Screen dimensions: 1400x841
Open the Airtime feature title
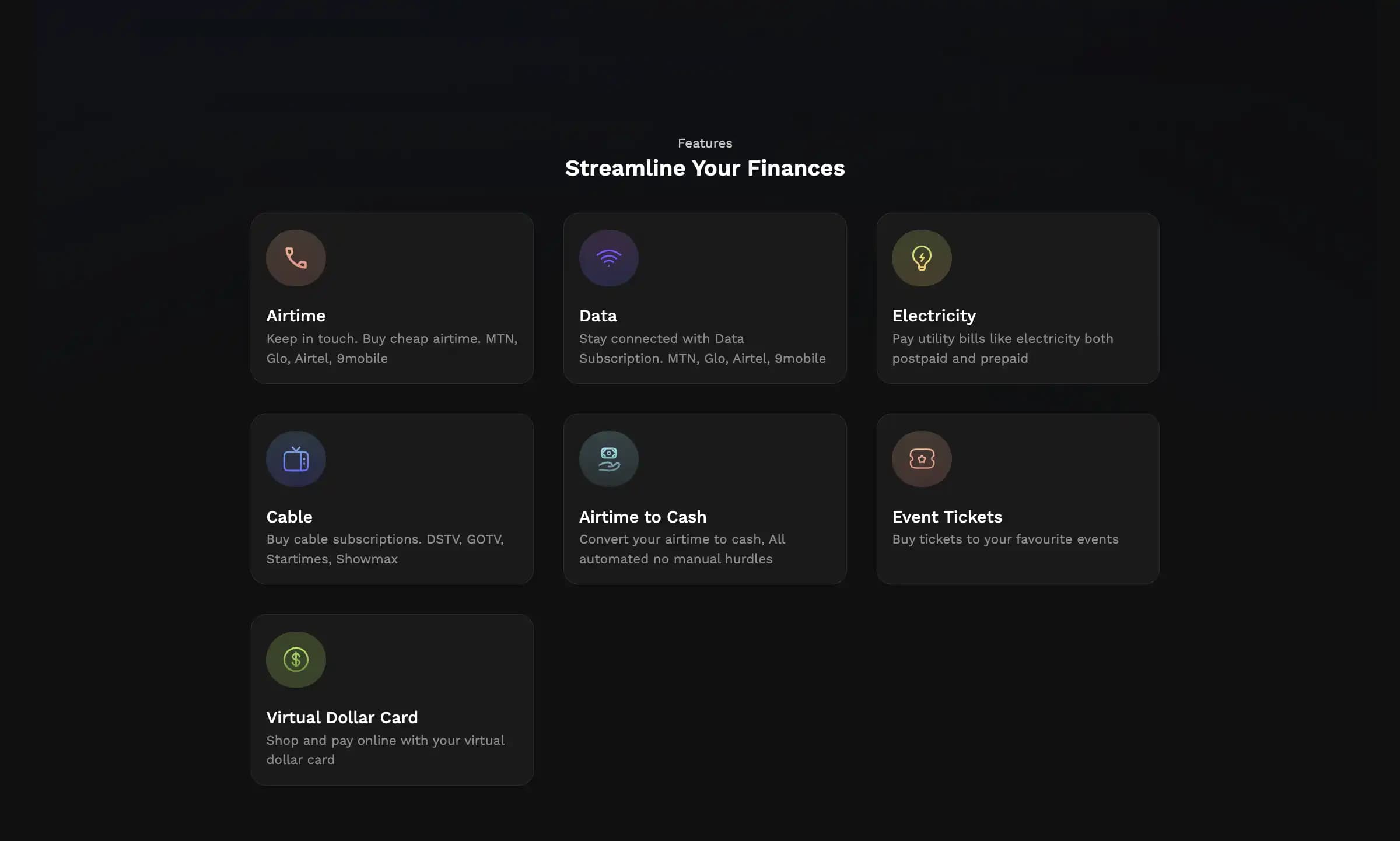[296, 316]
